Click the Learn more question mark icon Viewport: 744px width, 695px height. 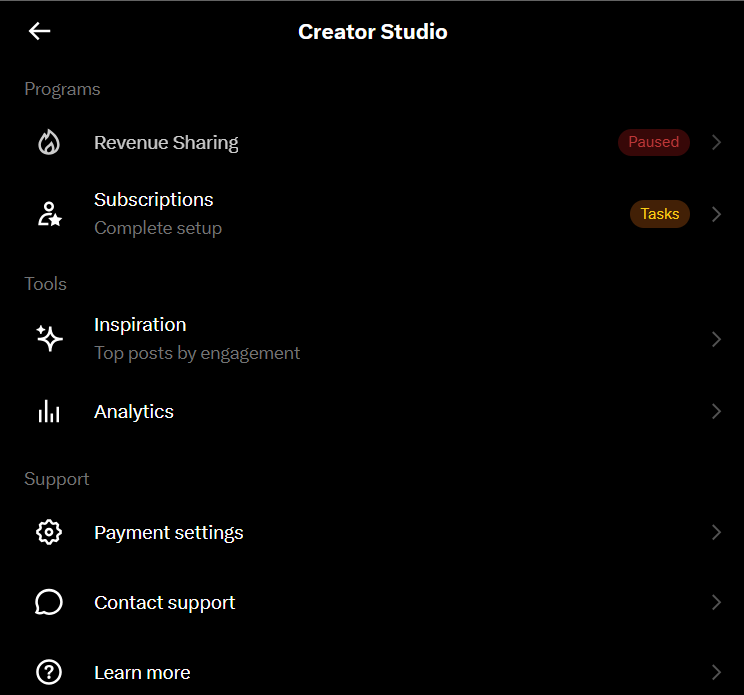coord(49,672)
